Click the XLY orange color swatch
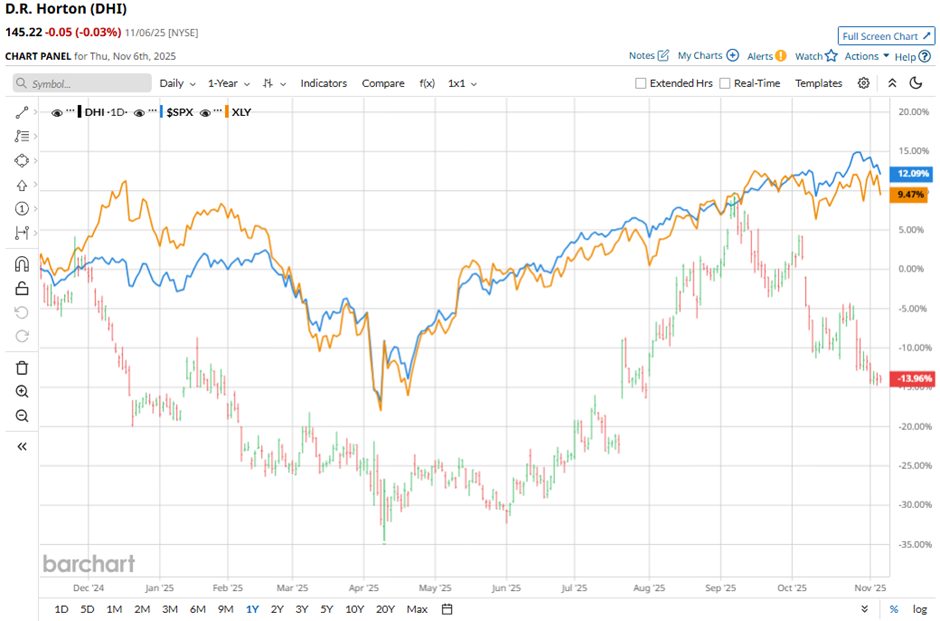This screenshot has height=621, width=940. coord(227,112)
